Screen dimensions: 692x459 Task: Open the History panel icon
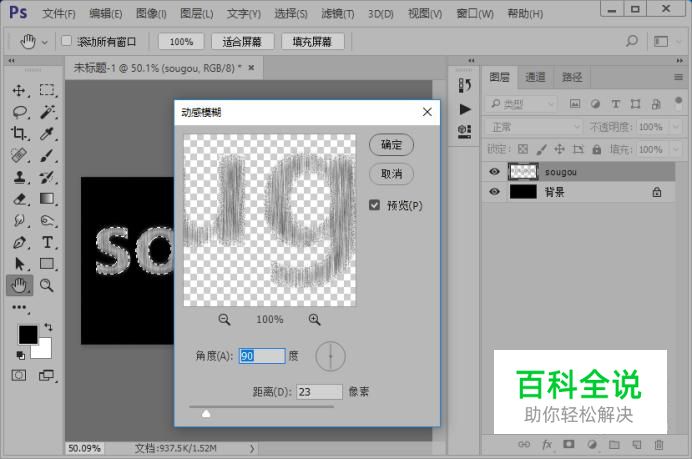coord(465,85)
